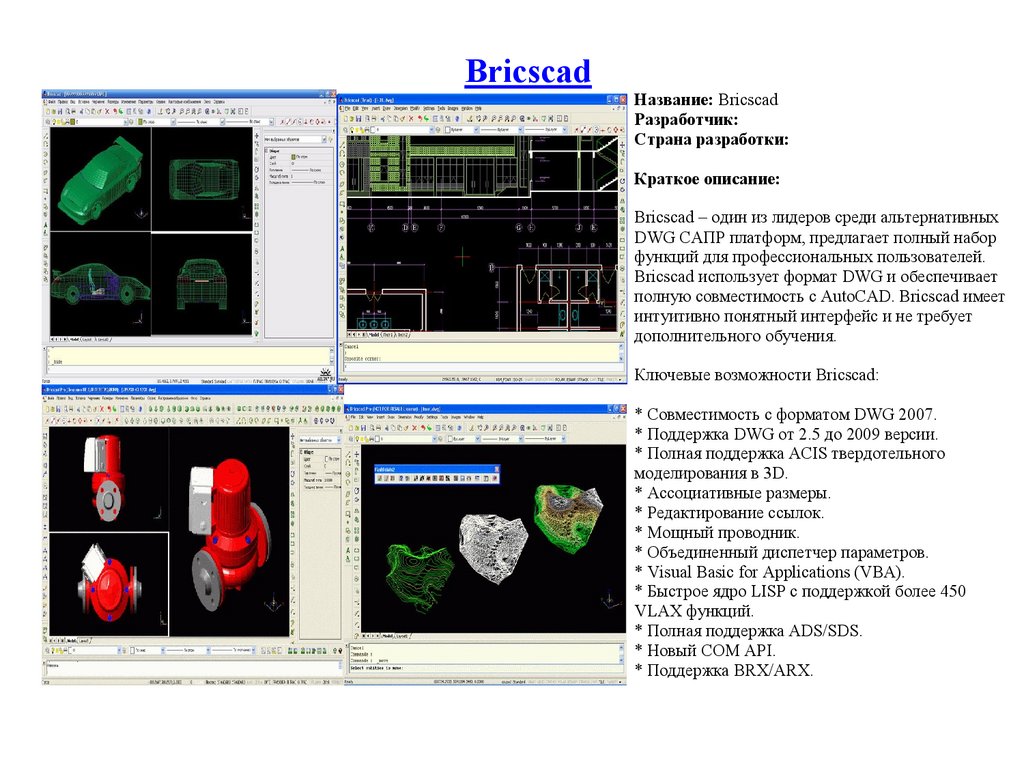Select Model tab in floor-plan window

point(374,334)
